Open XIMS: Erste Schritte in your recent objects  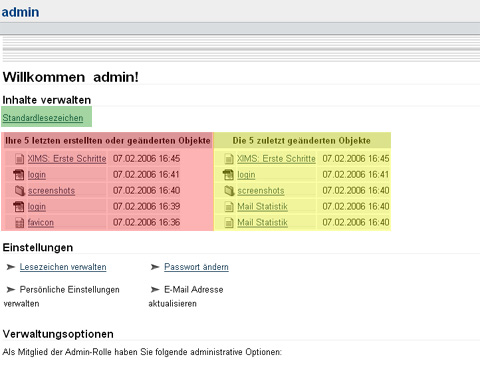67,159
